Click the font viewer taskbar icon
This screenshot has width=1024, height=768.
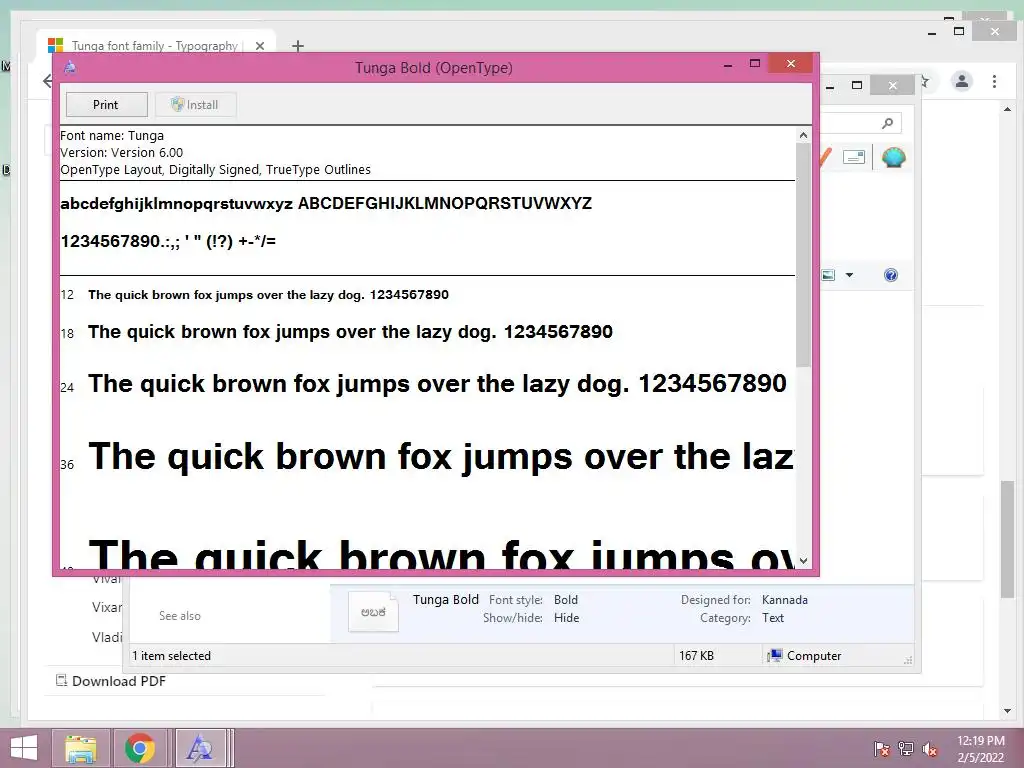point(200,748)
